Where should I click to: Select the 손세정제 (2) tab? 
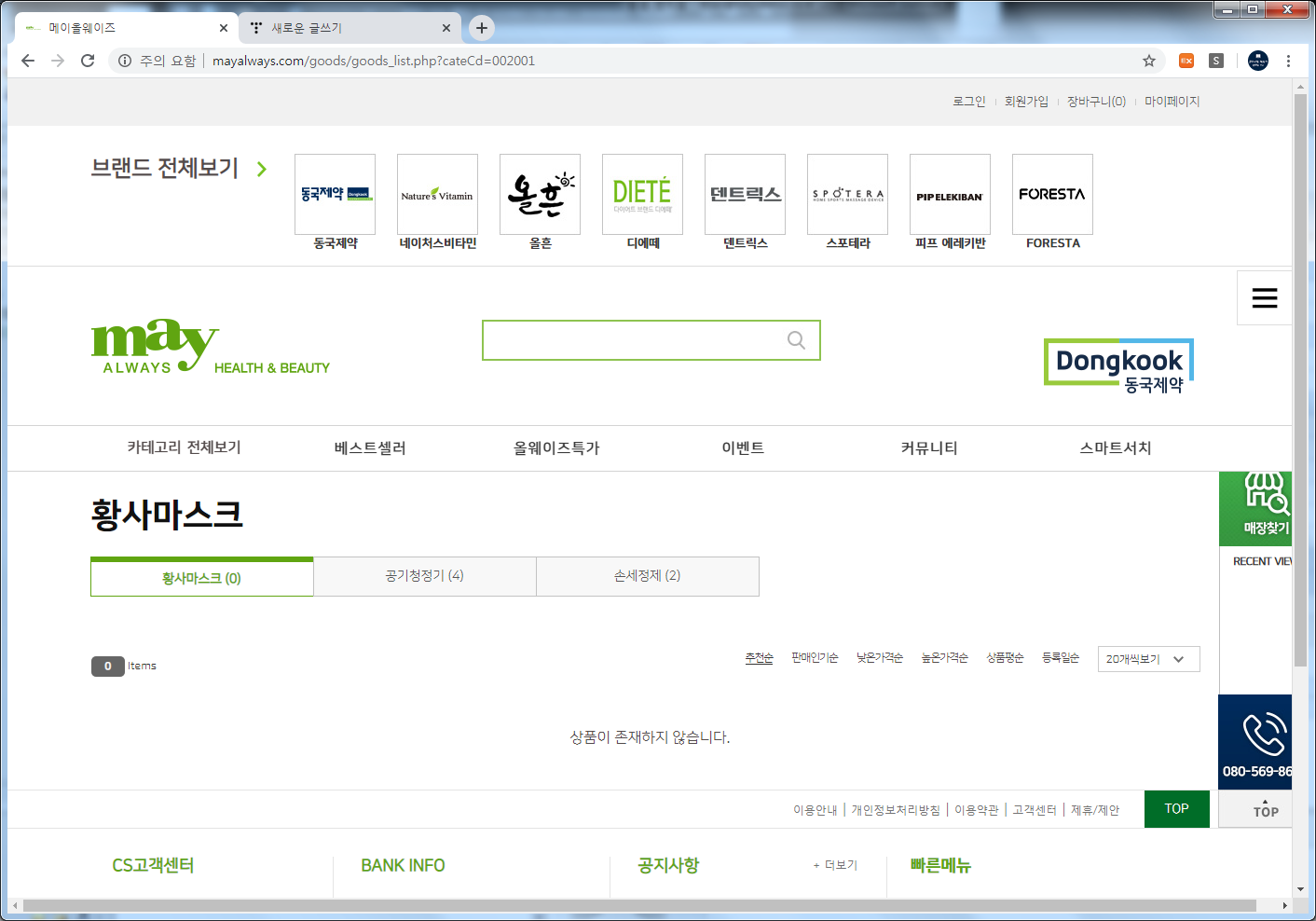point(648,576)
